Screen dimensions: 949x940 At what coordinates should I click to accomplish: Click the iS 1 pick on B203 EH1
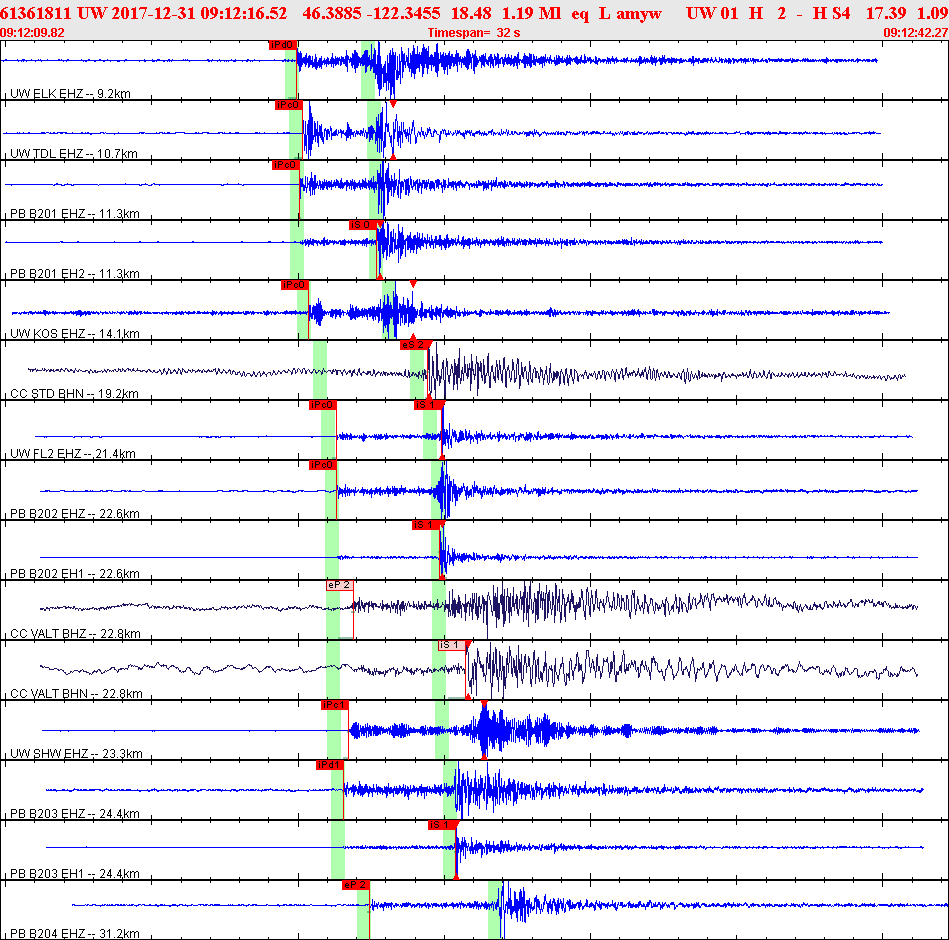(x=443, y=824)
